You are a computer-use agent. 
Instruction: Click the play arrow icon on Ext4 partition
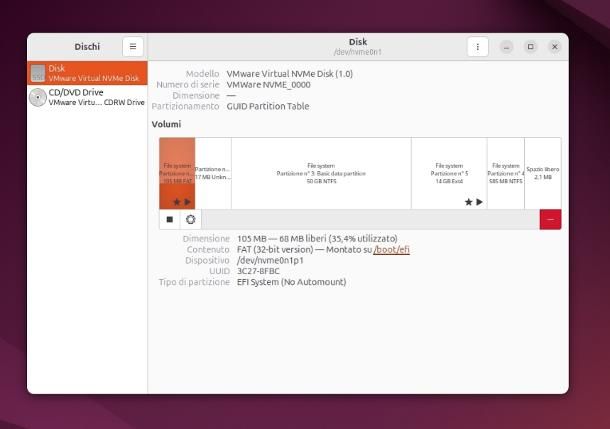coord(480,202)
